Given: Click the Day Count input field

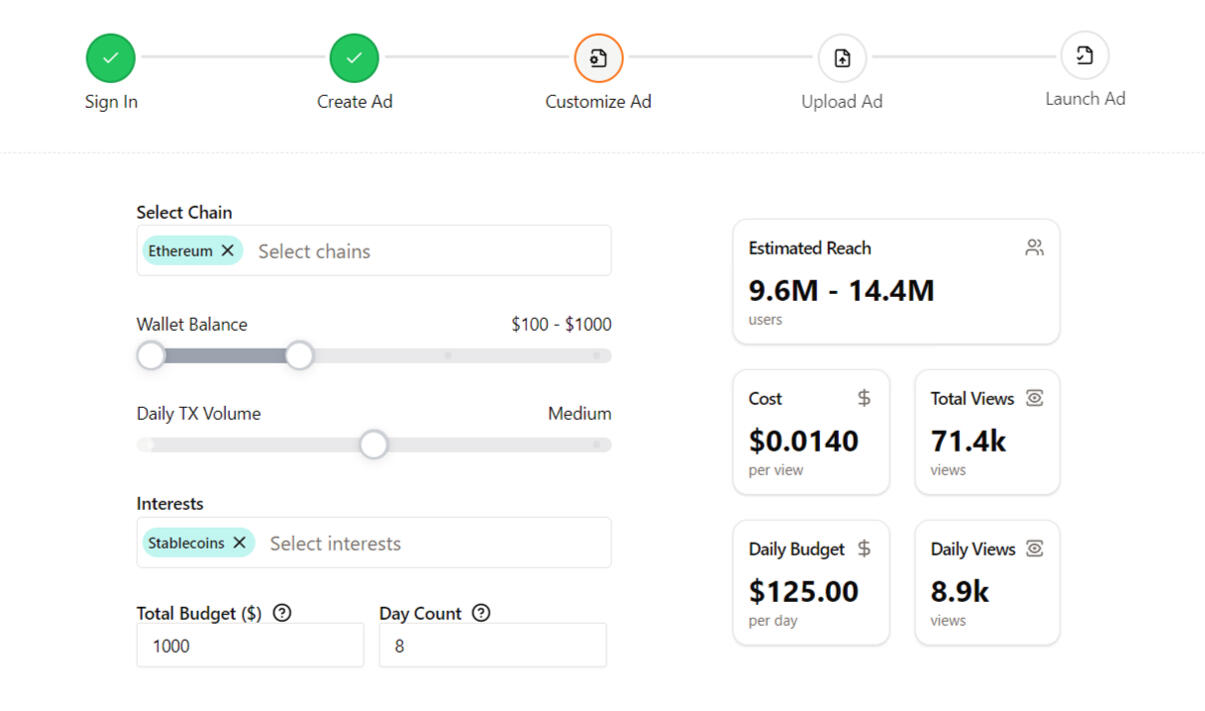Looking at the screenshot, I should (492, 646).
